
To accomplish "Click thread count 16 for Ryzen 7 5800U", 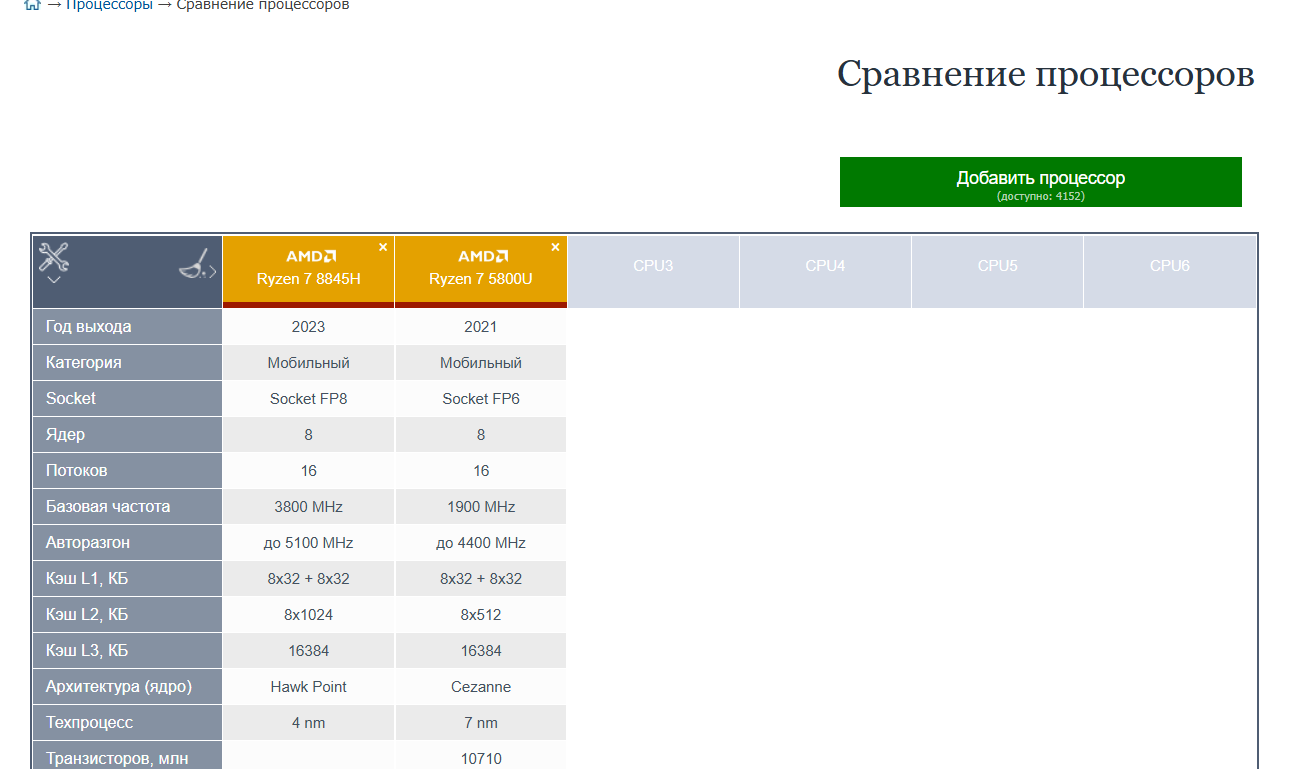I will click(x=481, y=471).
